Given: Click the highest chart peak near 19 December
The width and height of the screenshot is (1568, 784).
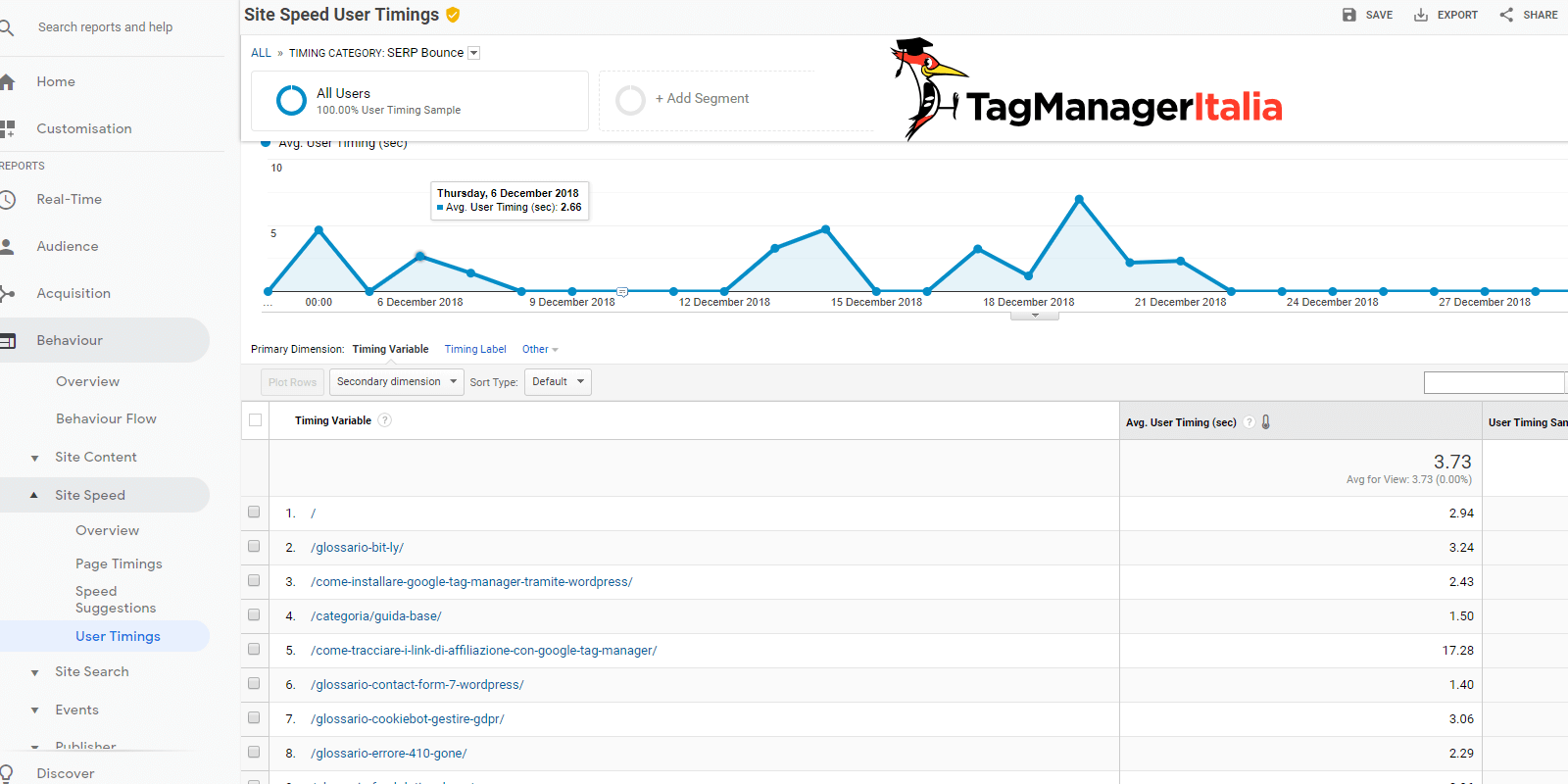Looking at the screenshot, I should [1079, 199].
